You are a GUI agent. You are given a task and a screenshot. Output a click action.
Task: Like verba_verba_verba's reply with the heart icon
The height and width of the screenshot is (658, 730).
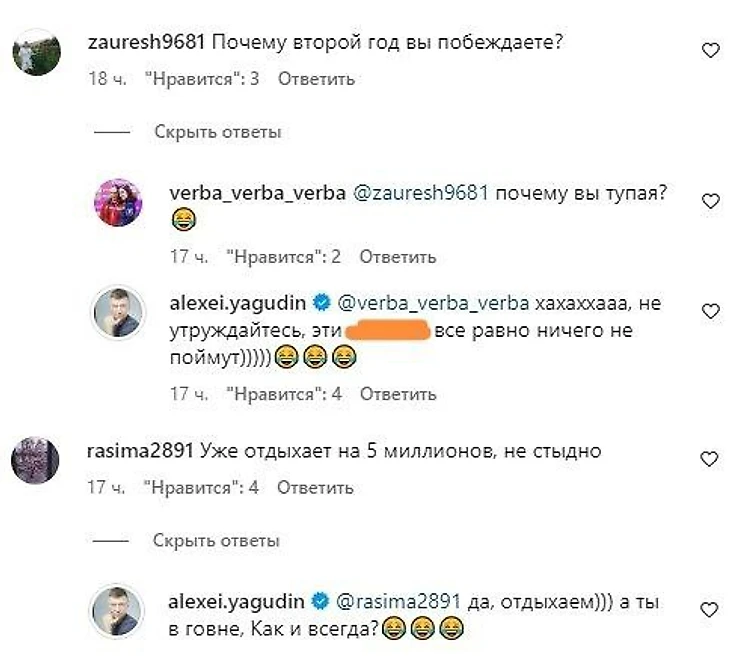pyautogui.click(x=710, y=201)
